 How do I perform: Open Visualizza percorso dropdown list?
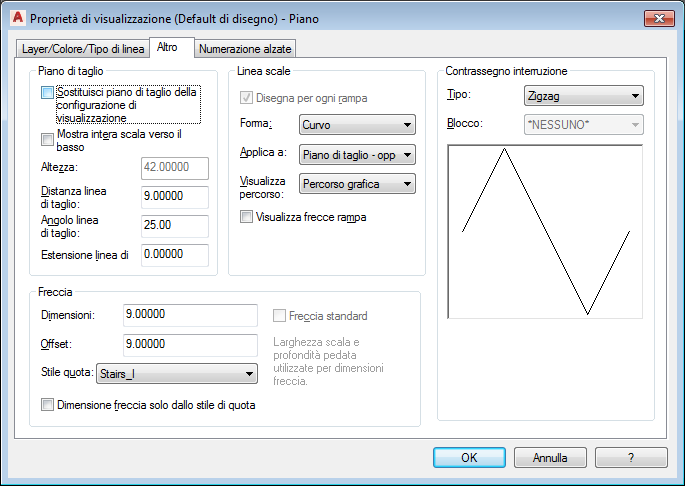pos(357,184)
